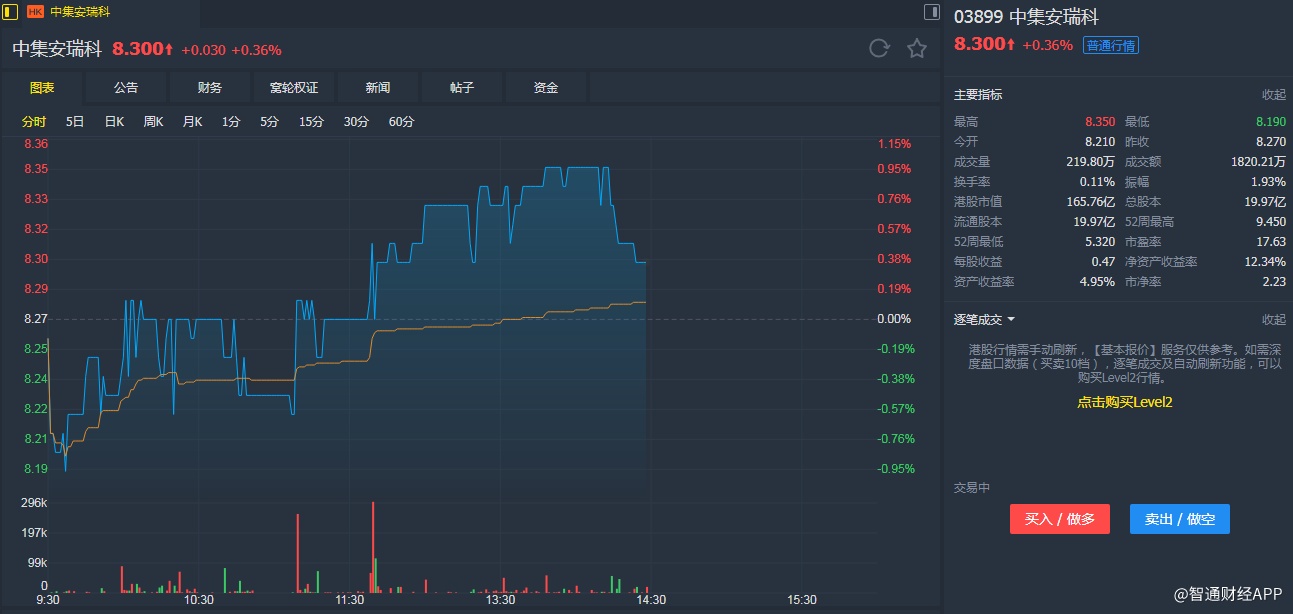This screenshot has width=1293, height=614.
Task: Click the HK market badge icon
Action: click(x=35, y=12)
